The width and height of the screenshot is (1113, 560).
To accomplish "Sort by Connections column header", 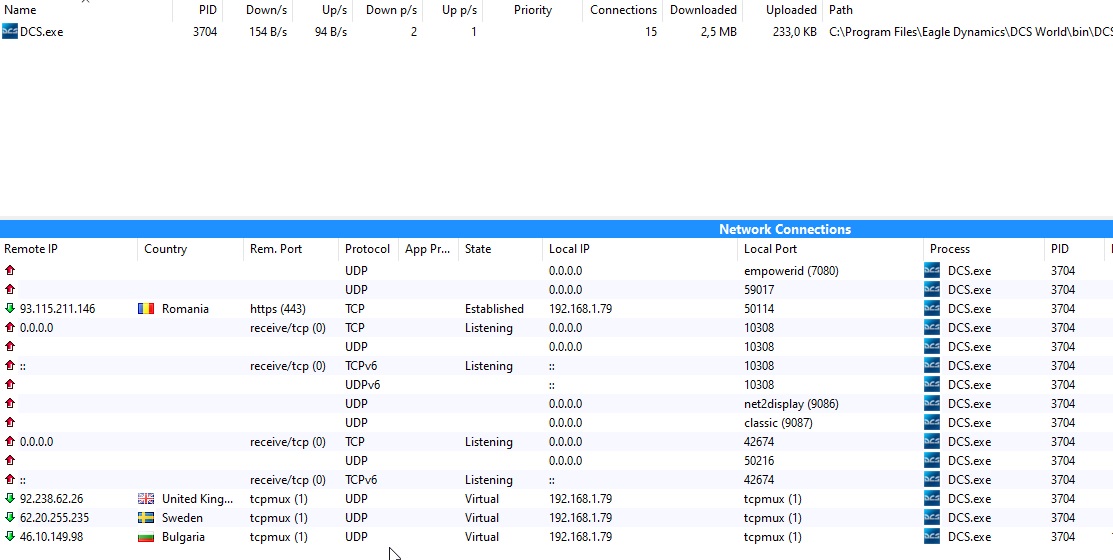I will tap(623, 10).
